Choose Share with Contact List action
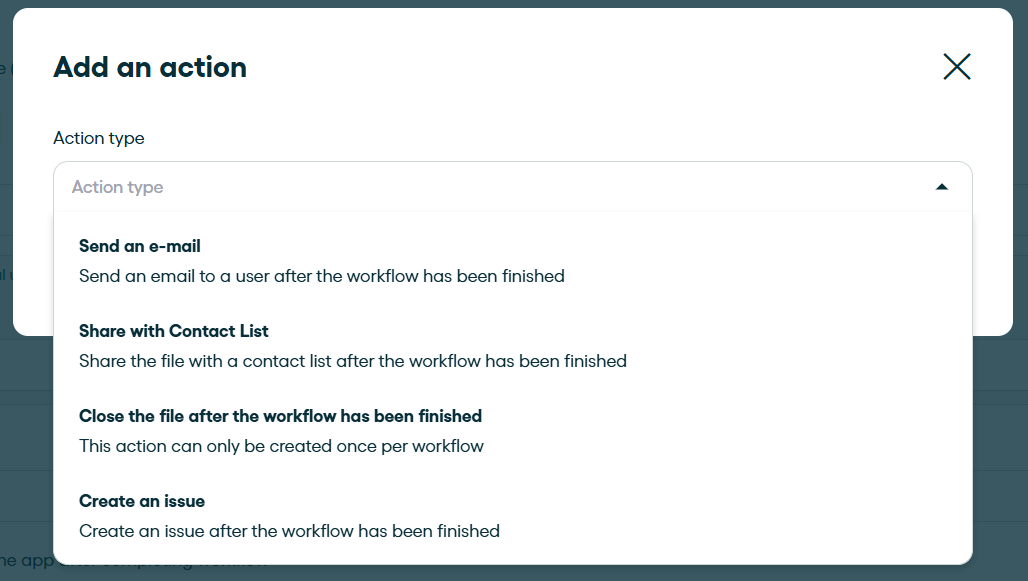The image size is (1028, 581). click(x=513, y=346)
